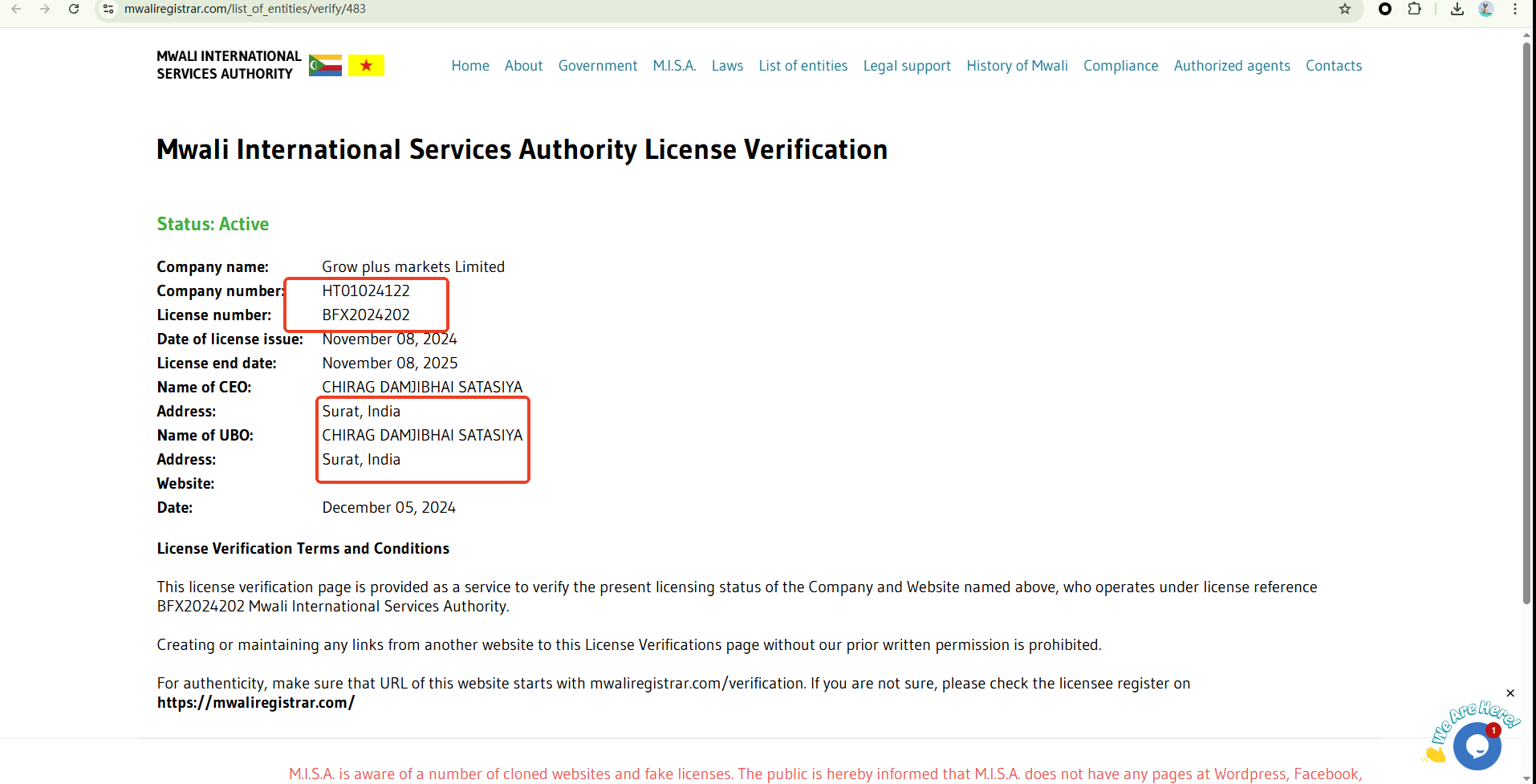Click the vertical page scrollbar

point(1526,321)
